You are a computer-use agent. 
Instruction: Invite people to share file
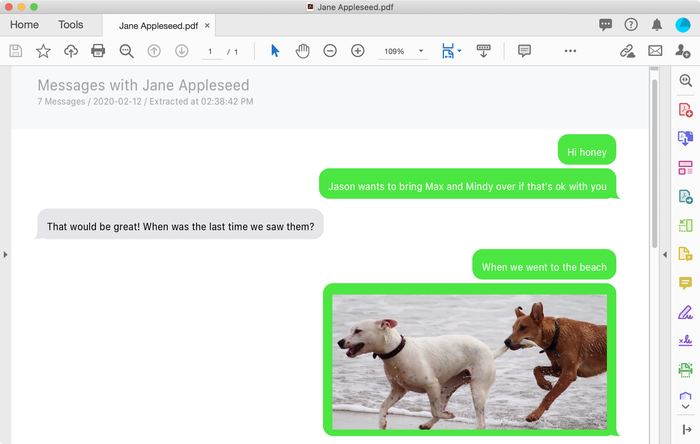click(683, 51)
